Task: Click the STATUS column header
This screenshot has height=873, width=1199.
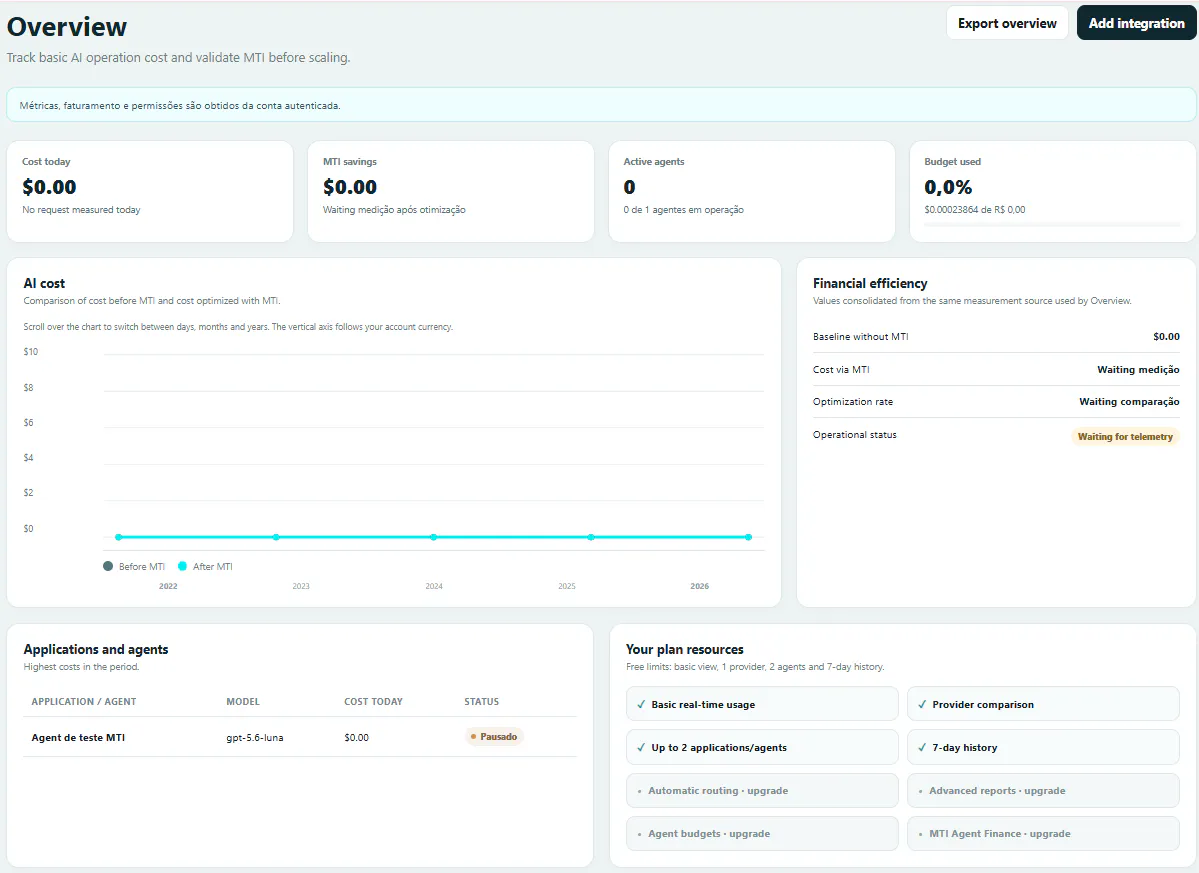Action: [482, 702]
